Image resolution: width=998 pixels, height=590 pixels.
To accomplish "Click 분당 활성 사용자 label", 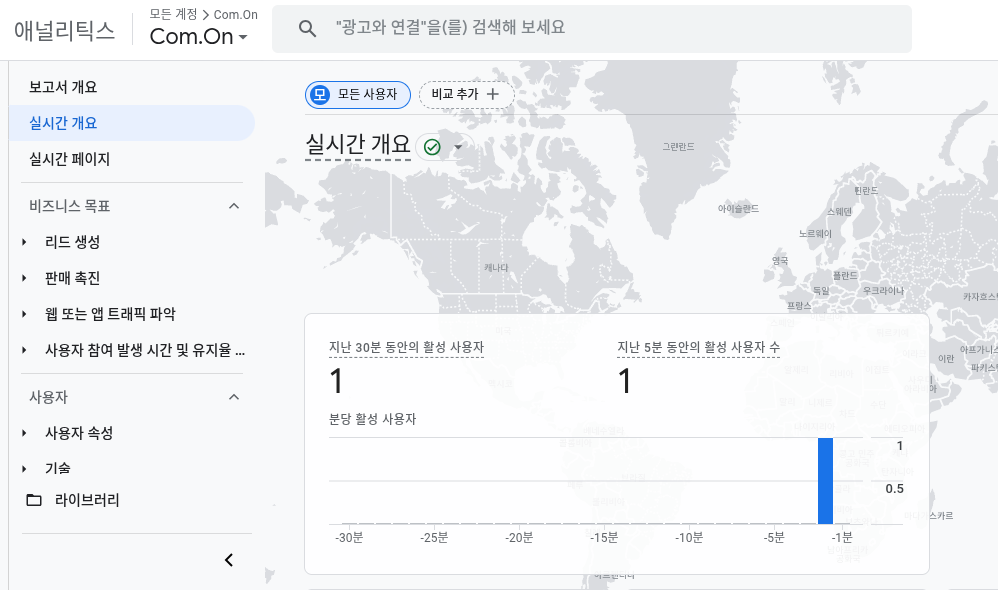I will point(372,419).
